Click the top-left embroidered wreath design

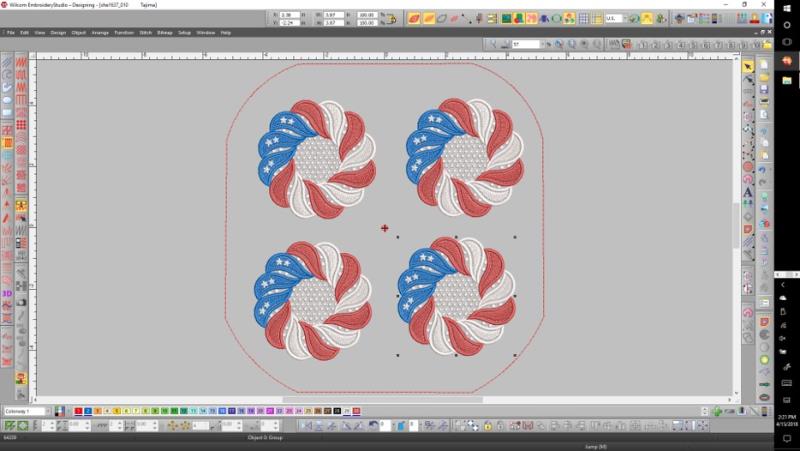[x=317, y=159]
